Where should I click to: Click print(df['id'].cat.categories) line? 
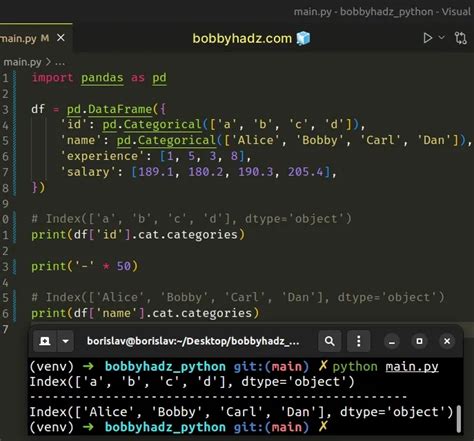tap(138, 235)
